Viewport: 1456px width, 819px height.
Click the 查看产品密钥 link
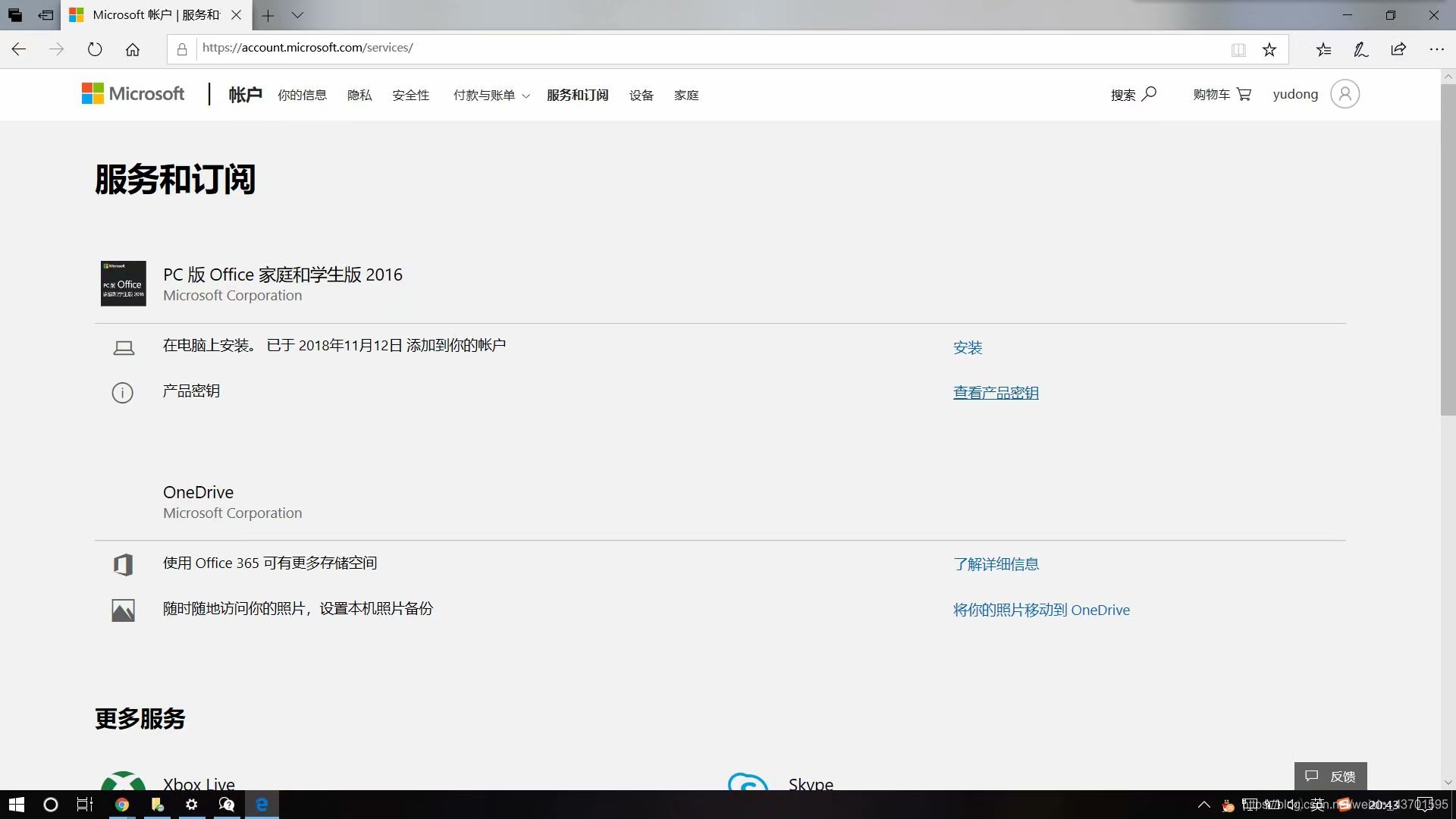point(996,393)
